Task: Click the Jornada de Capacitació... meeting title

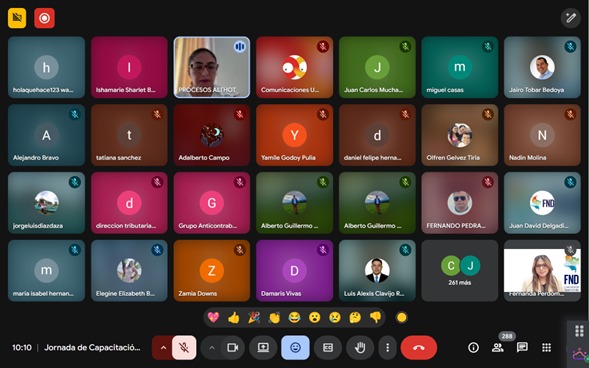Action: click(x=92, y=348)
